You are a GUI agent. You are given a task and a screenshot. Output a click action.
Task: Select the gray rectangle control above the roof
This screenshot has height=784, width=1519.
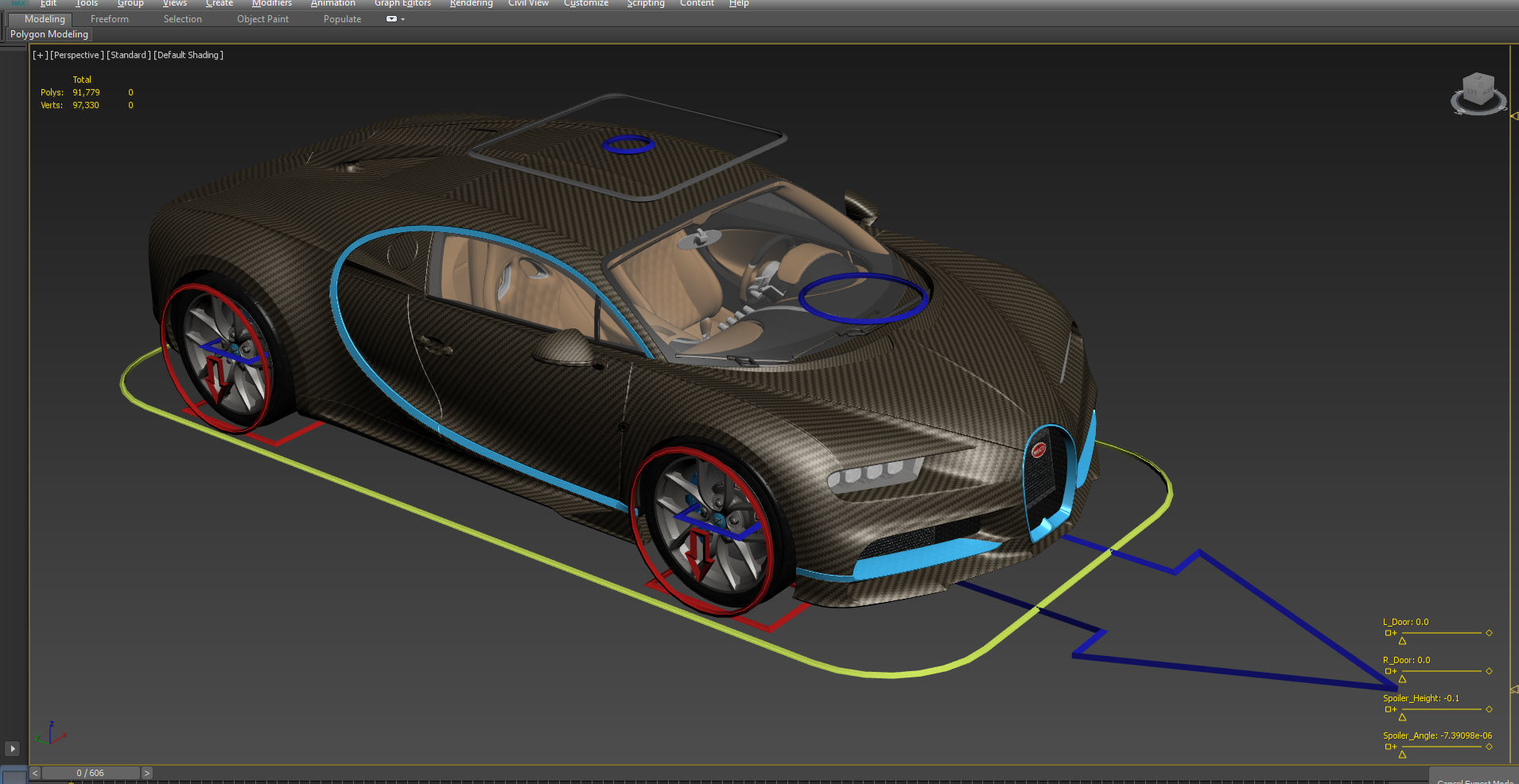point(628,147)
